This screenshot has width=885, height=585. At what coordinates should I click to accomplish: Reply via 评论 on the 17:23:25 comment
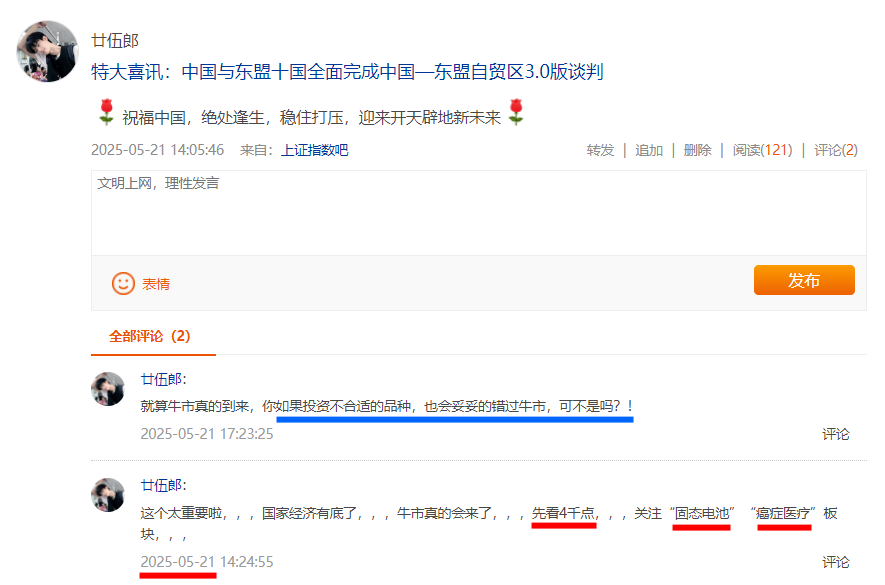coord(835,434)
